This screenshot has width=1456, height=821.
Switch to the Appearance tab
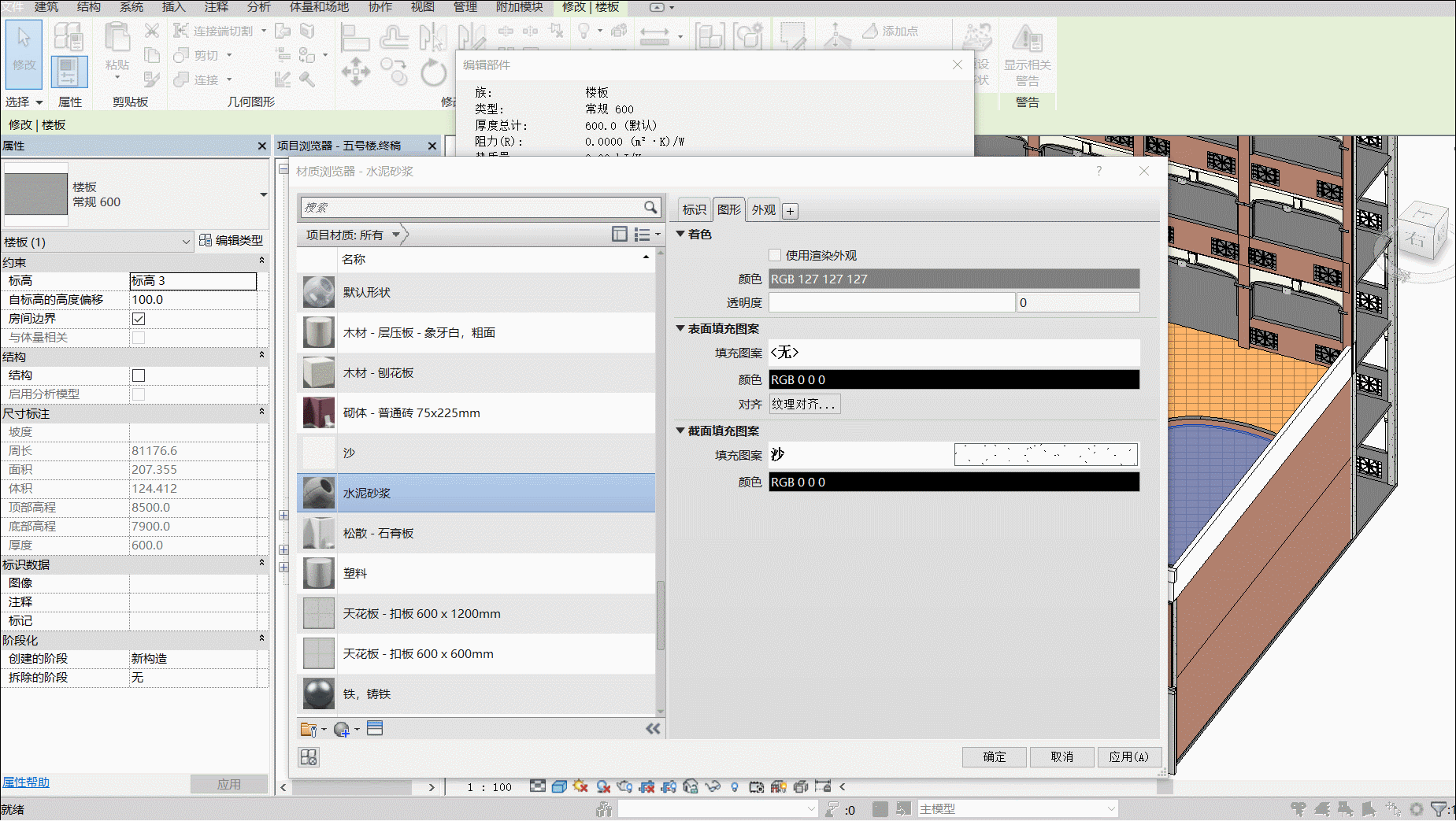coord(764,210)
